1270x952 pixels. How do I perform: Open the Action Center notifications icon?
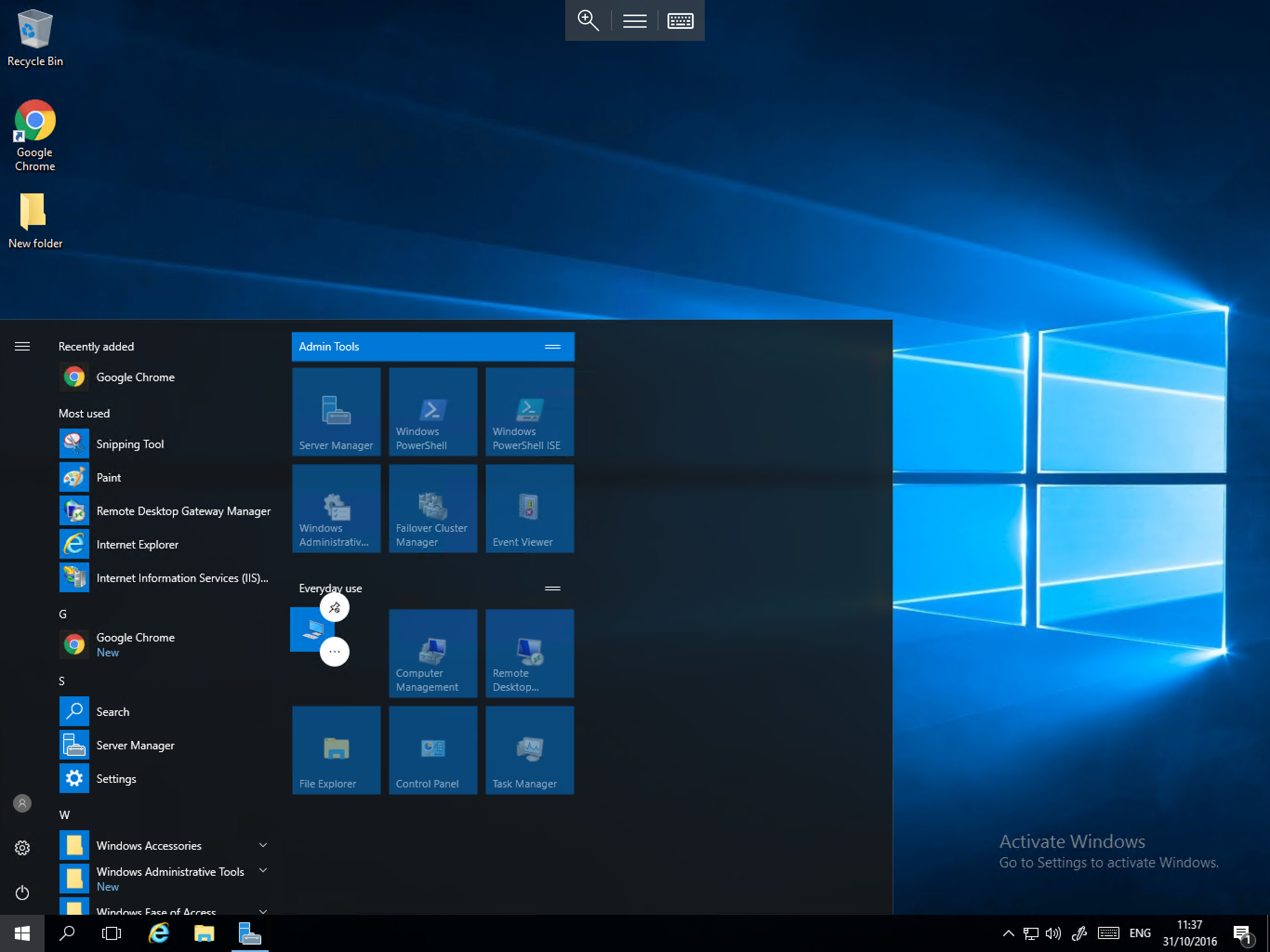coord(1243,935)
